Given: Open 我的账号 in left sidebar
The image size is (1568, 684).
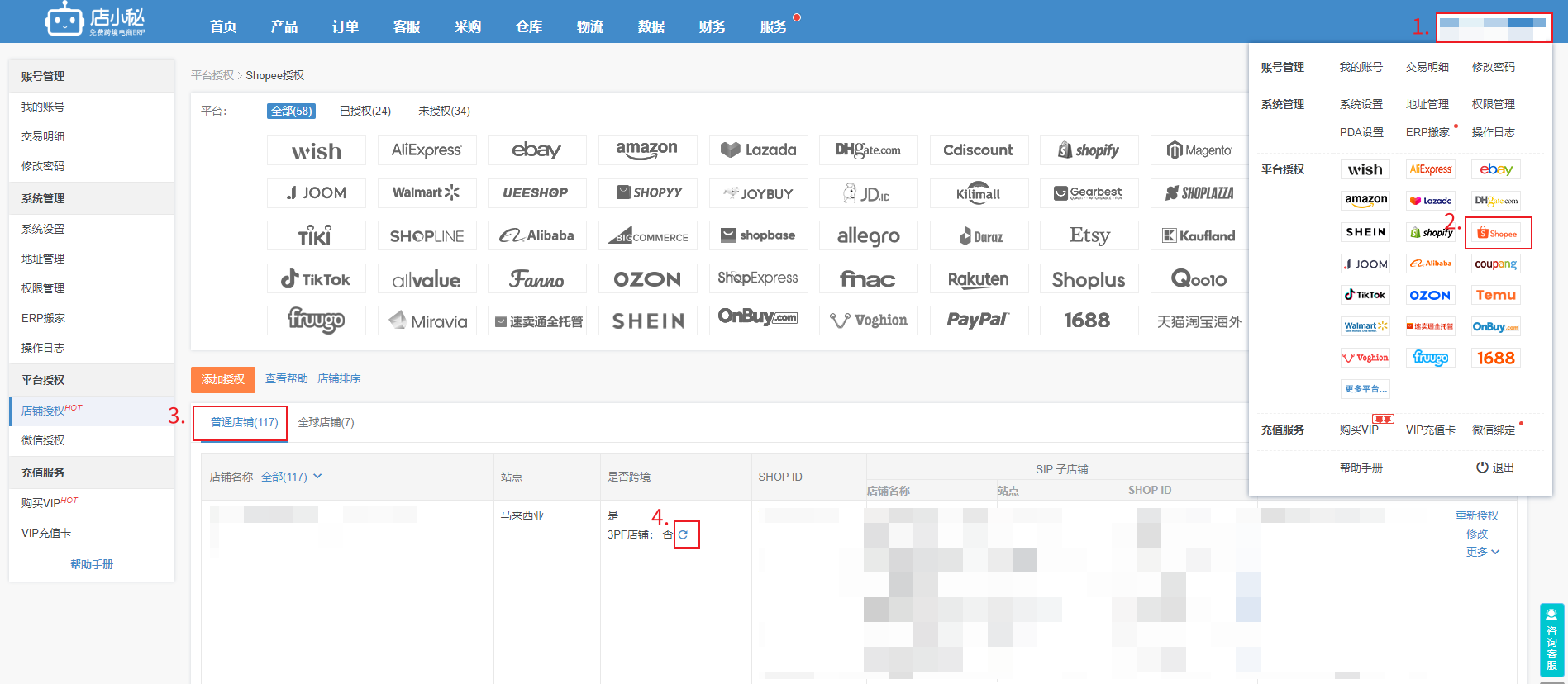Looking at the screenshot, I should 43,107.
